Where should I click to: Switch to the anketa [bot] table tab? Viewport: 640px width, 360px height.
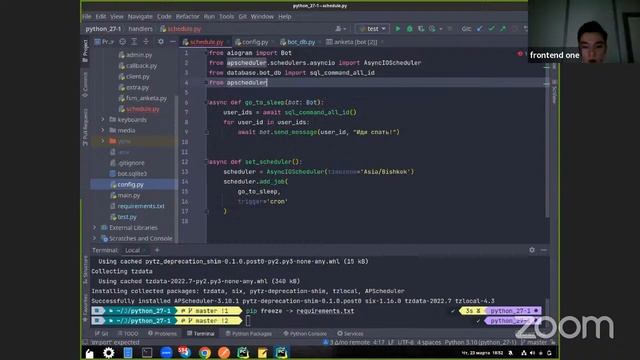pyautogui.click(x=354, y=42)
